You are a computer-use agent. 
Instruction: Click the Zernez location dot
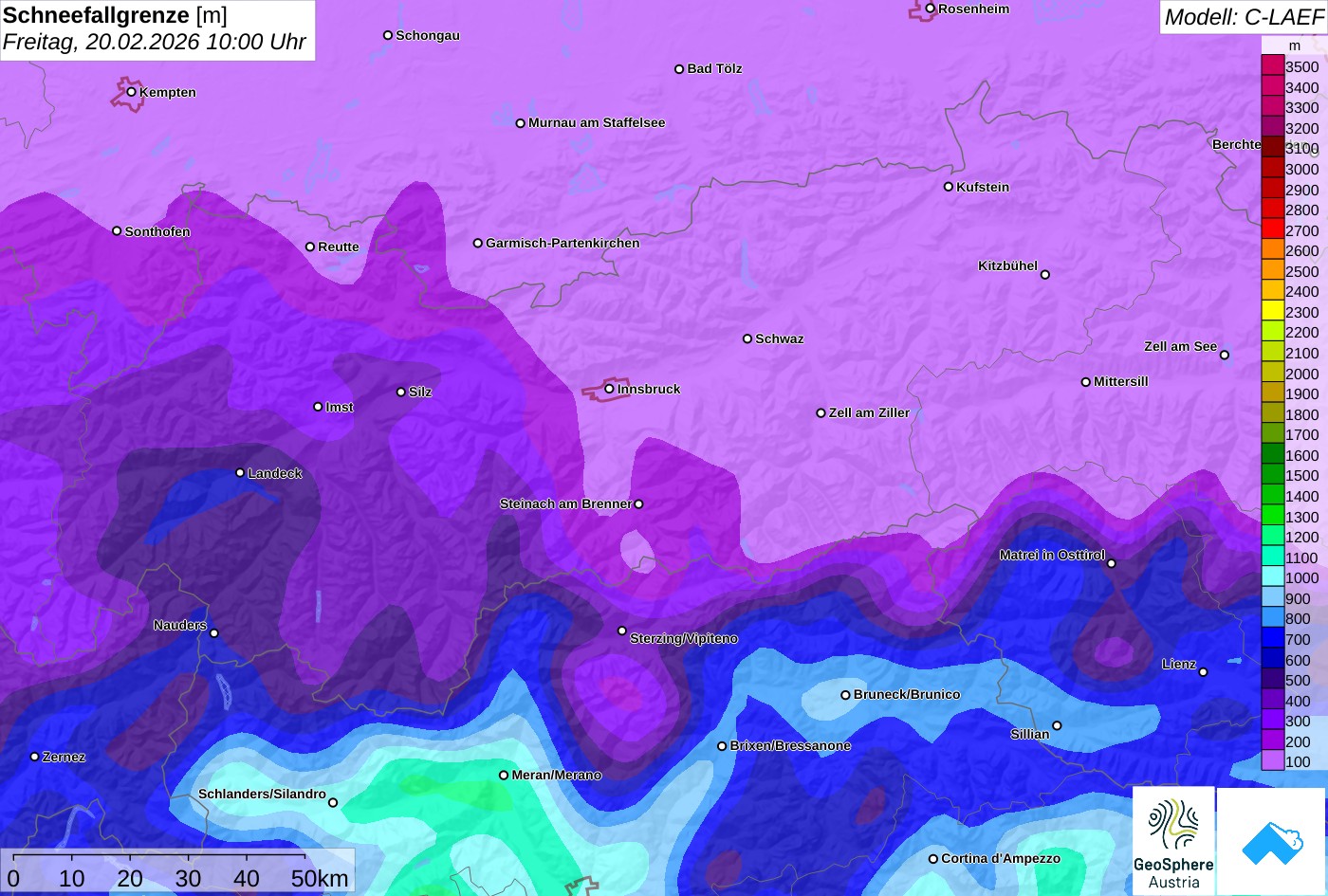pos(34,757)
